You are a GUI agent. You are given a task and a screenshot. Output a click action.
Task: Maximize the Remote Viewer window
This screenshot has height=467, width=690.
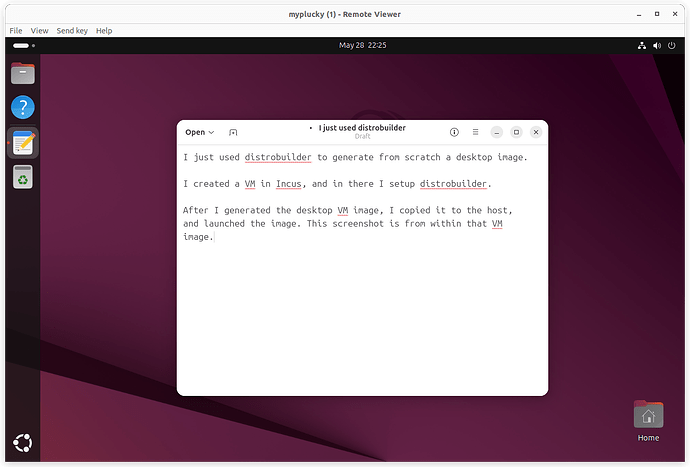pos(657,14)
